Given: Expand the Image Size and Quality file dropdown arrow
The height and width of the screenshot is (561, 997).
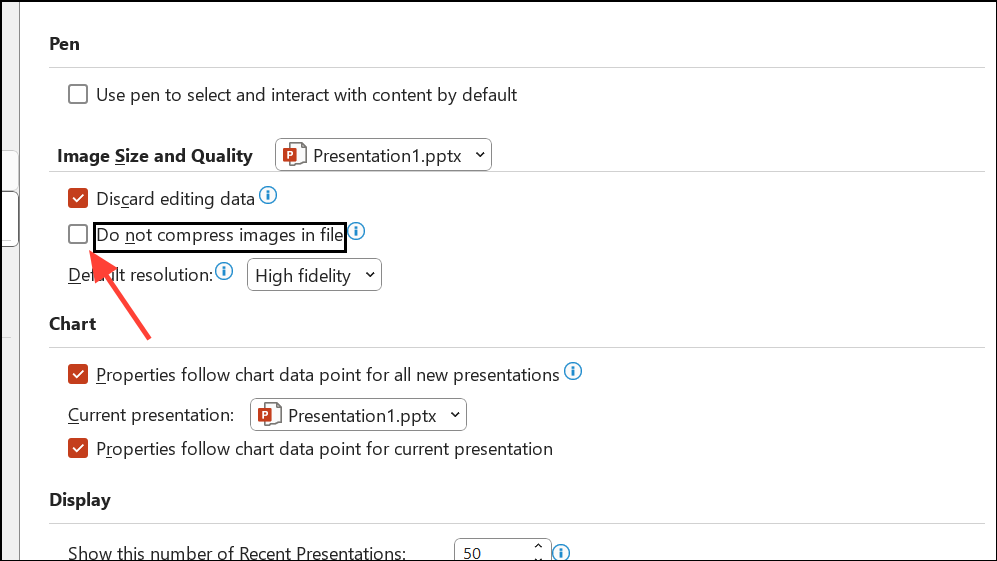Looking at the screenshot, I should coord(480,155).
